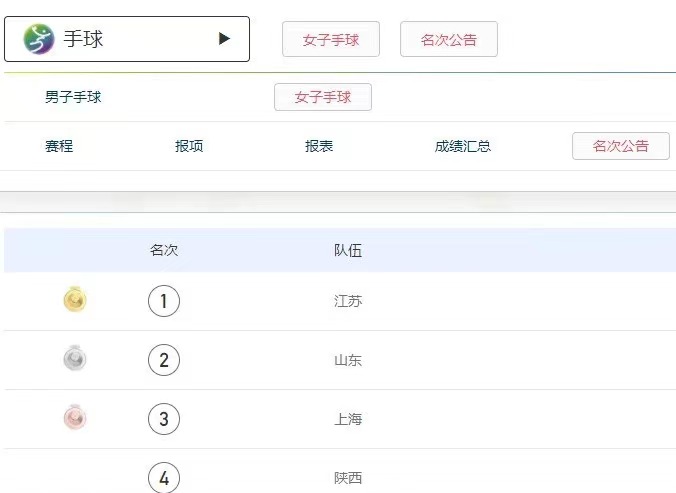Screen dimensions: 676x493
Task: Expand the 手球 sport dropdown arrow
Action: (x=224, y=39)
